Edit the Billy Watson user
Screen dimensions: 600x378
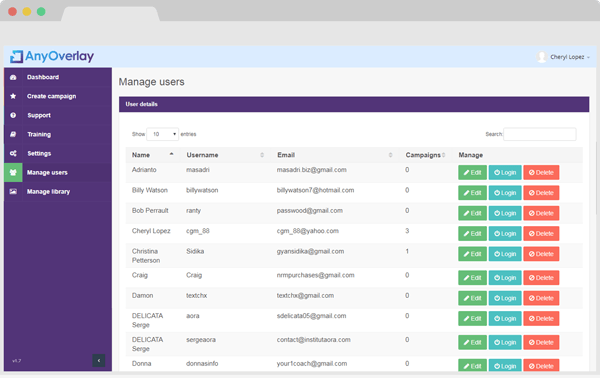click(473, 193)
